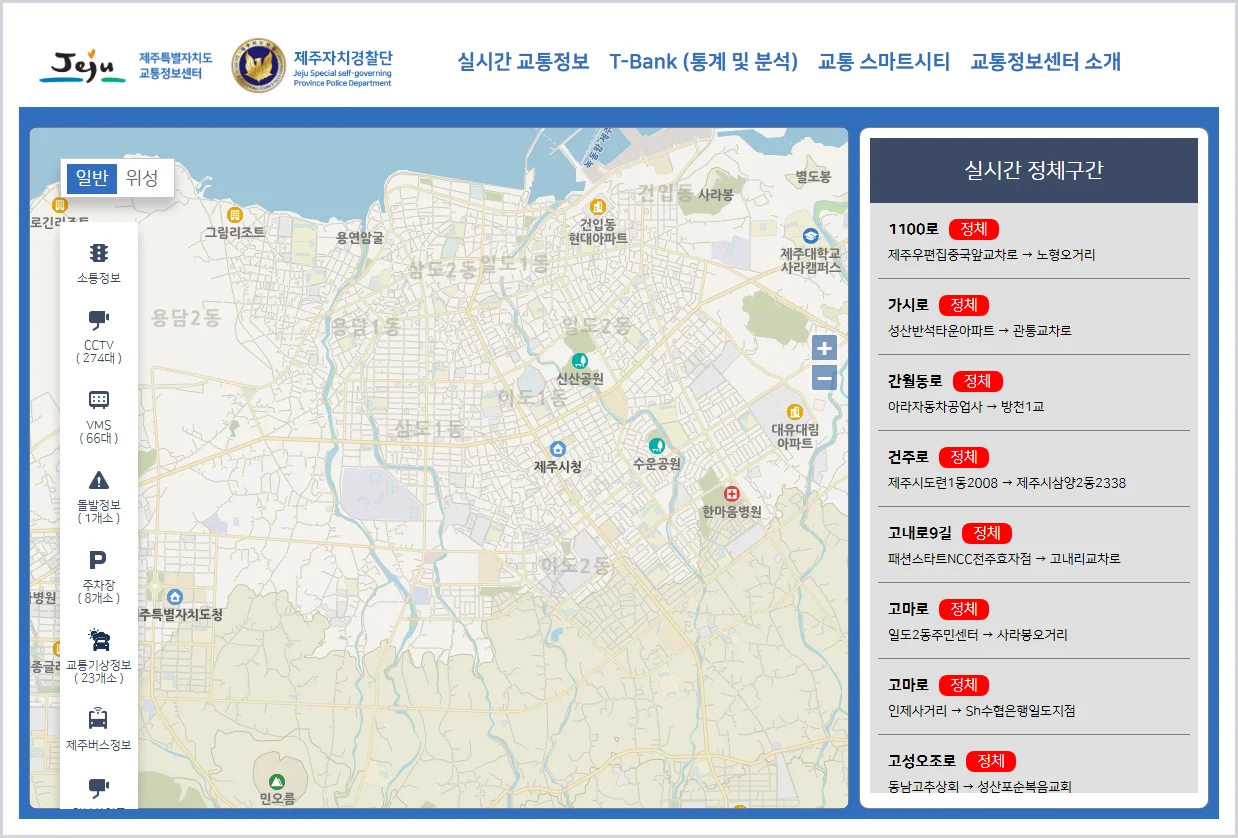Click 정체 badge next to 간월동로
The width and height of the screenshot is (1238, 838).
pos(978,381)
